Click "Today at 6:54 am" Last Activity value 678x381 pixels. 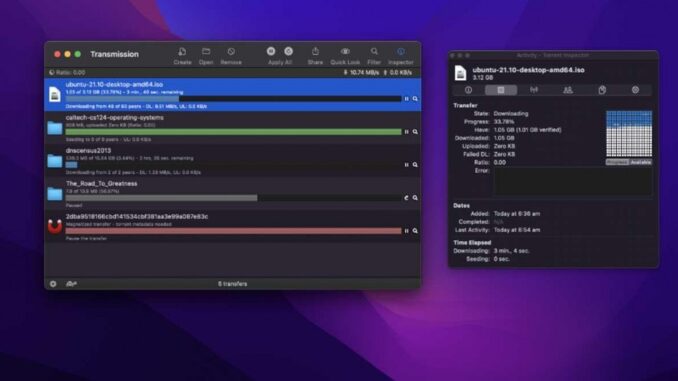click(x=517, y=230)
